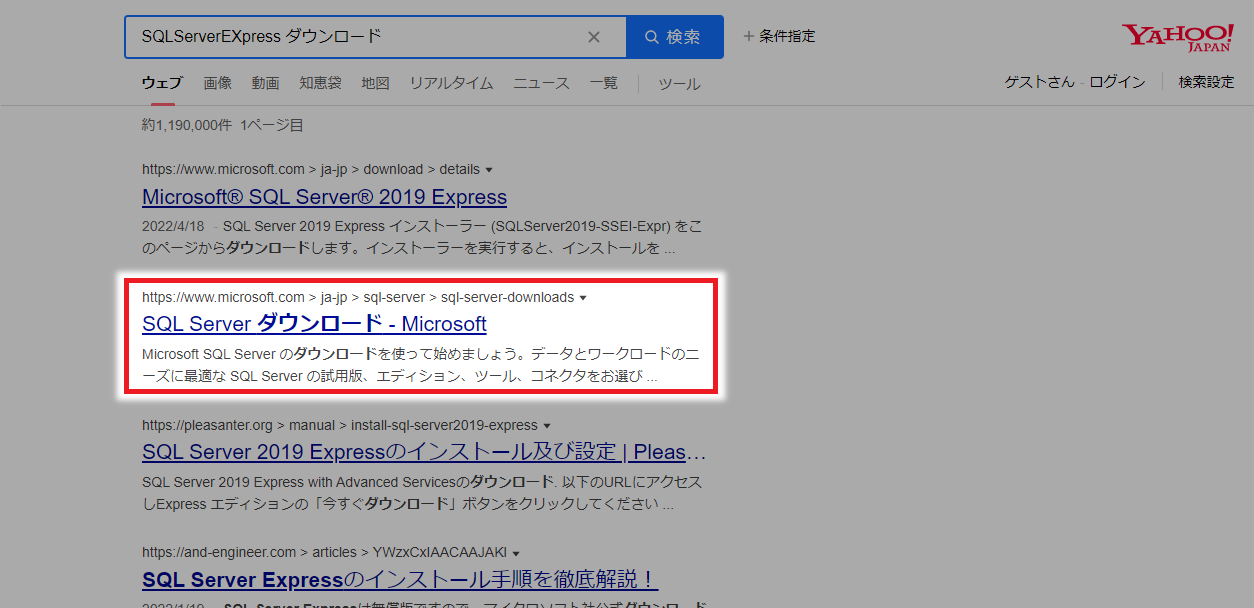Expand dropdown arrow beside pleasanter.org URL
Image resolution: width=1254 pixels, height=608 pixels.
click(547, 426)
